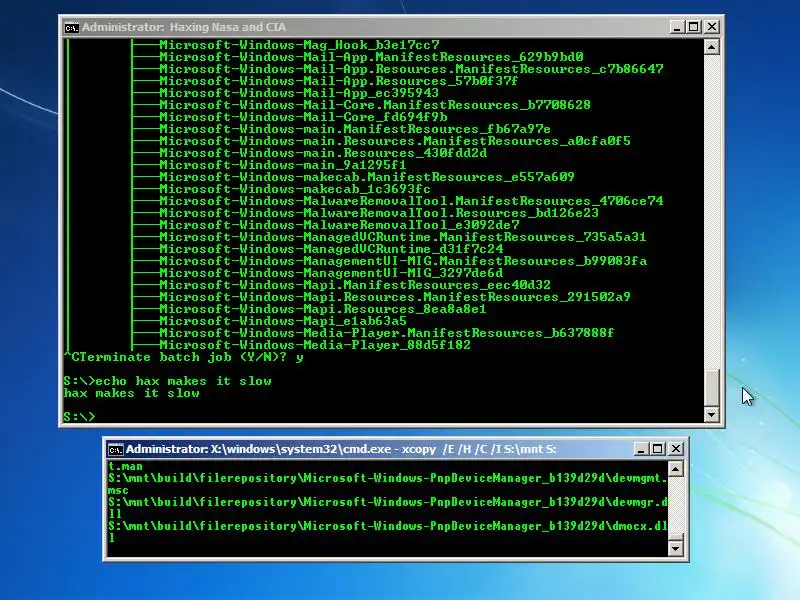This screenshot has width=800, height=600.
Task: Click the devmgr.dll path in xcopy window
Action: 388,508
